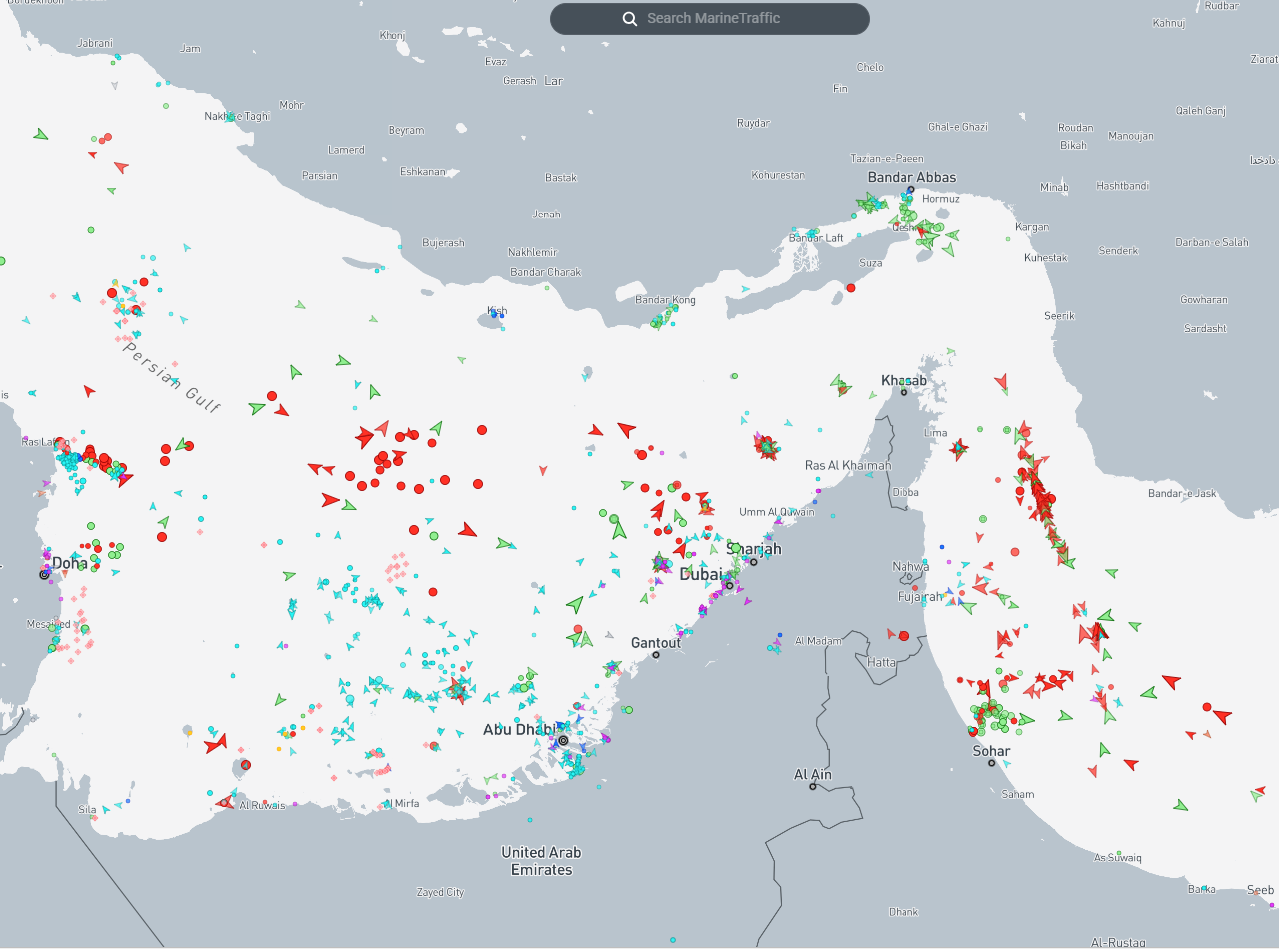The height and width of the screenshot is (949, 1279).
Task: Click the Search MarineTraffic input field
Action: [710, 18]
